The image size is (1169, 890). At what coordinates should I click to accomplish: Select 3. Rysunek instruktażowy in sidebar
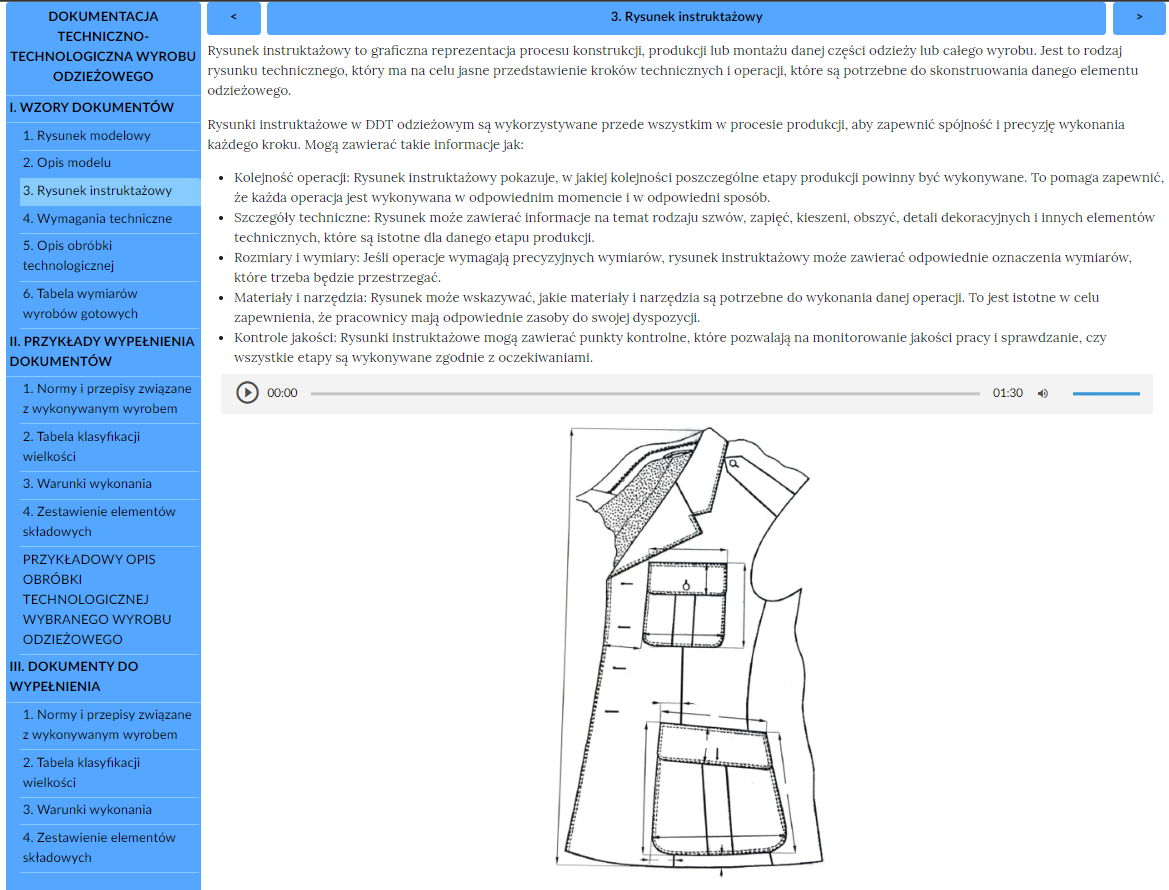click(x=97, y=190)
